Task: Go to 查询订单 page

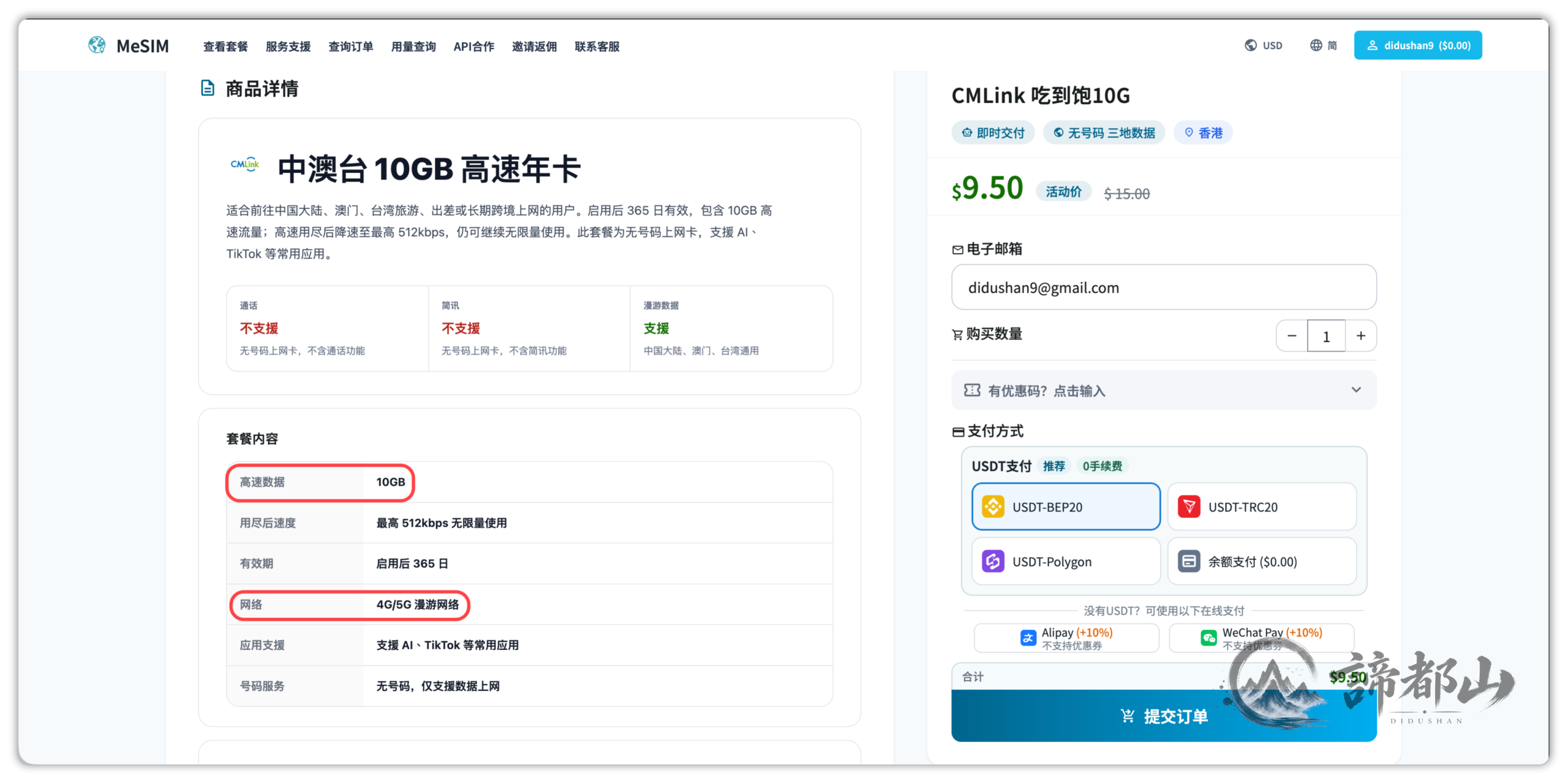Action: pos(350,47)
